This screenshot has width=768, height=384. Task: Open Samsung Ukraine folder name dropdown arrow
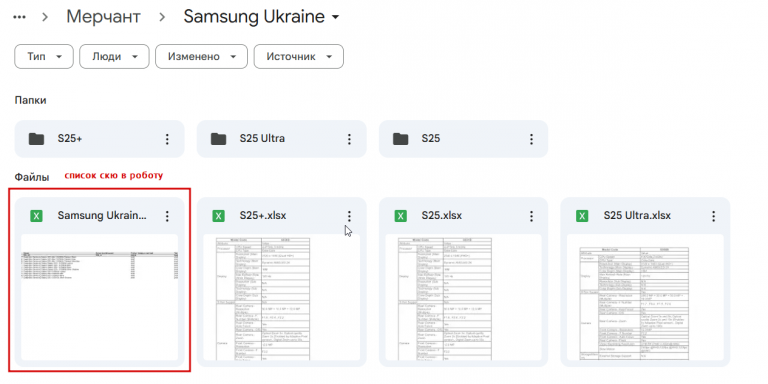(x=336, y=18)
